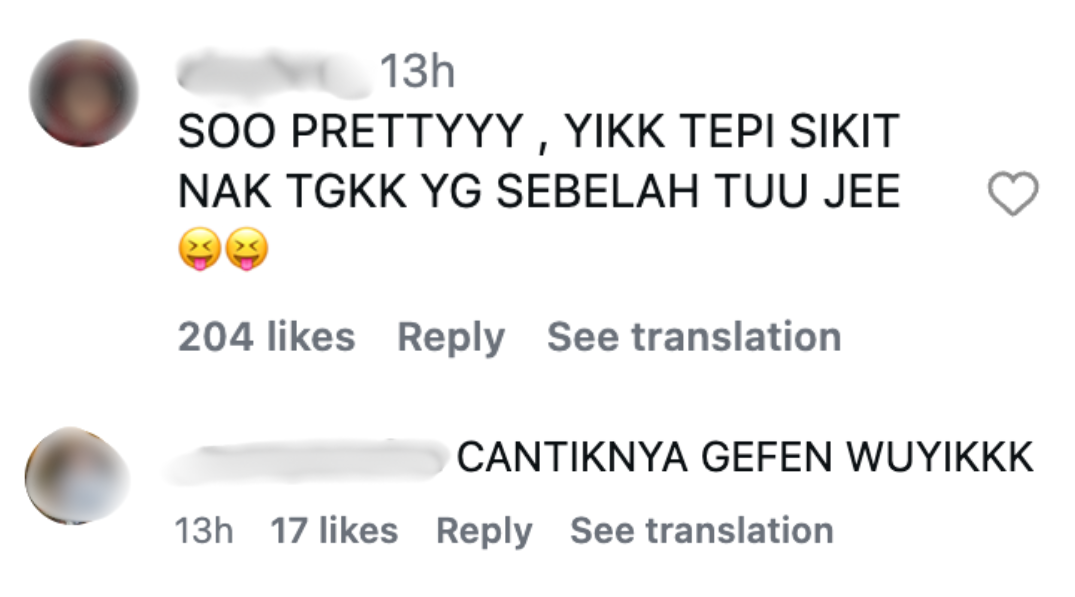
Task: Reply to the SOO PRETTYYY comment
Action: click(x=452, y=336)
